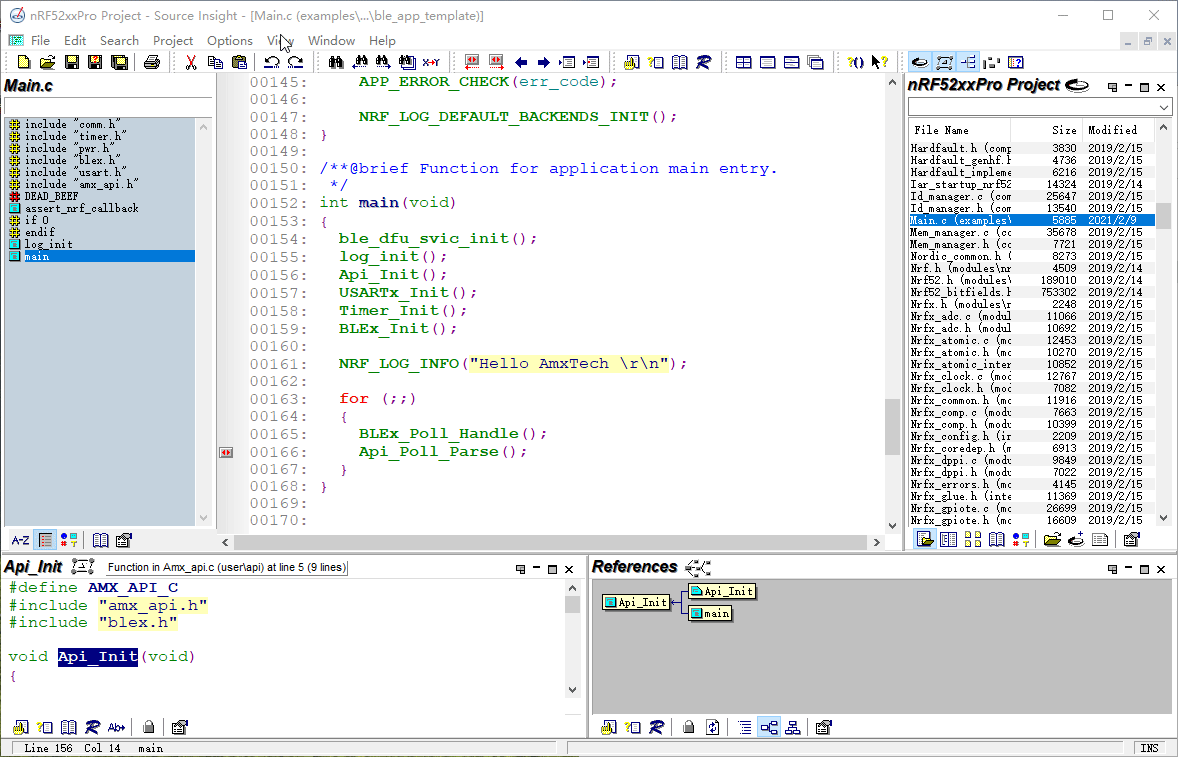Screen dimensions: 1178x757
Task: Click the Undo arrow icon
Action: point(272,62)
